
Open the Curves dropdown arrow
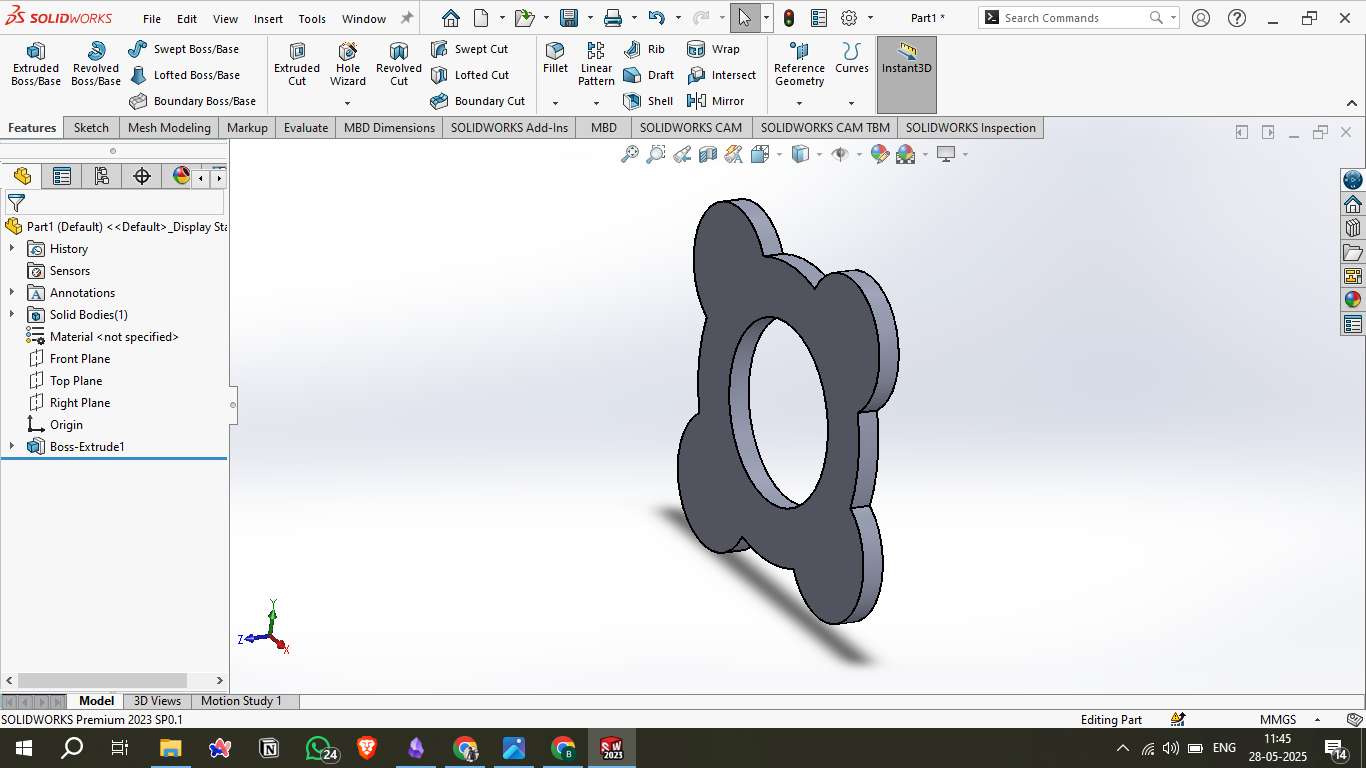[852, 103]
